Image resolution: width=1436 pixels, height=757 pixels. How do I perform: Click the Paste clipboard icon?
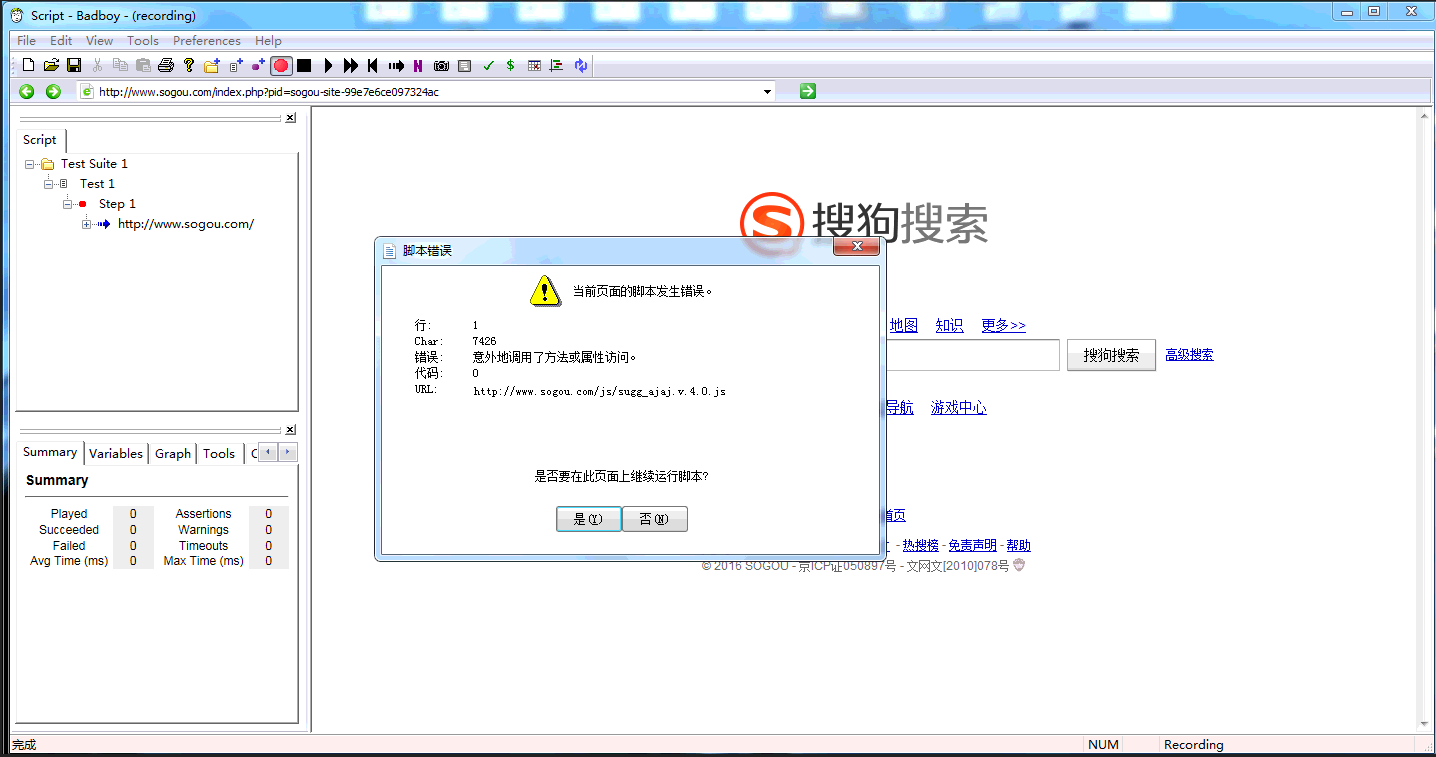[x=143, y=66]
